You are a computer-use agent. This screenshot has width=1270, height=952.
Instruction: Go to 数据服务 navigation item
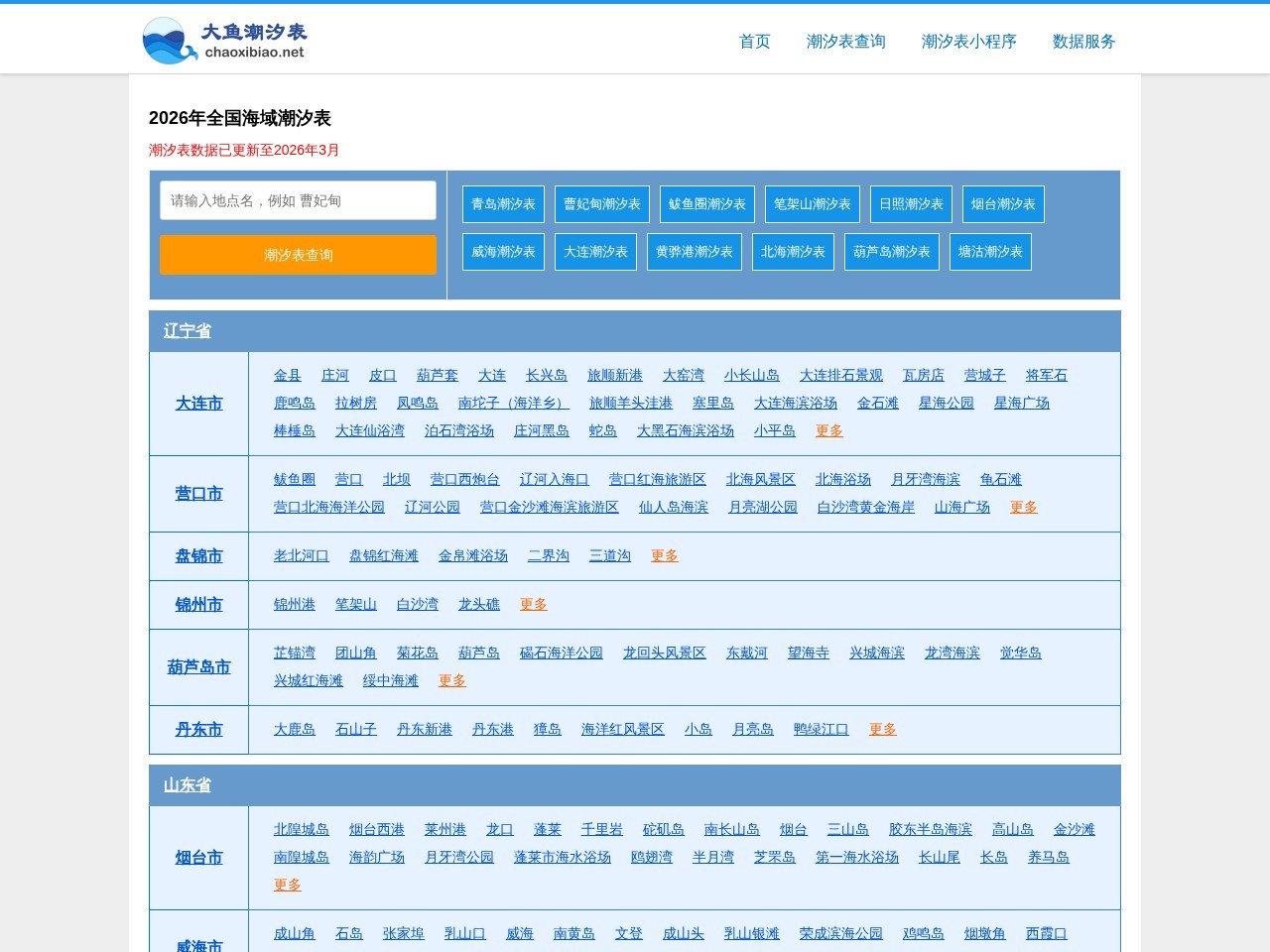[1082, 43]
